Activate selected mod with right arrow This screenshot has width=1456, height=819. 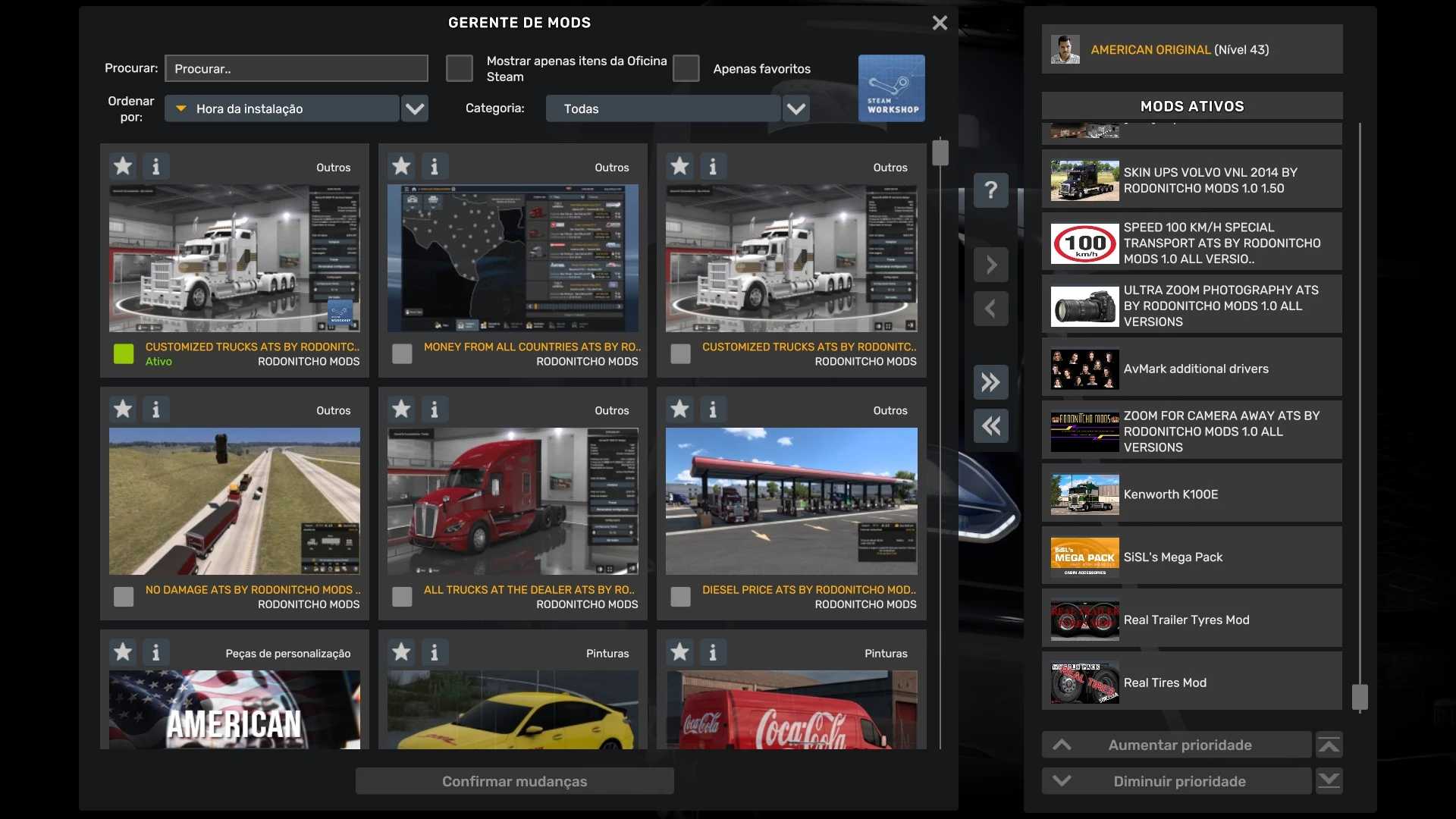coord(990,265)
